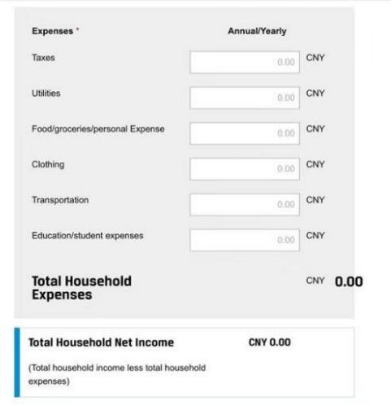Viewport: 392px width, 406px height.
Task: Click the net income explanation note
Action: (x=117, y=375)
